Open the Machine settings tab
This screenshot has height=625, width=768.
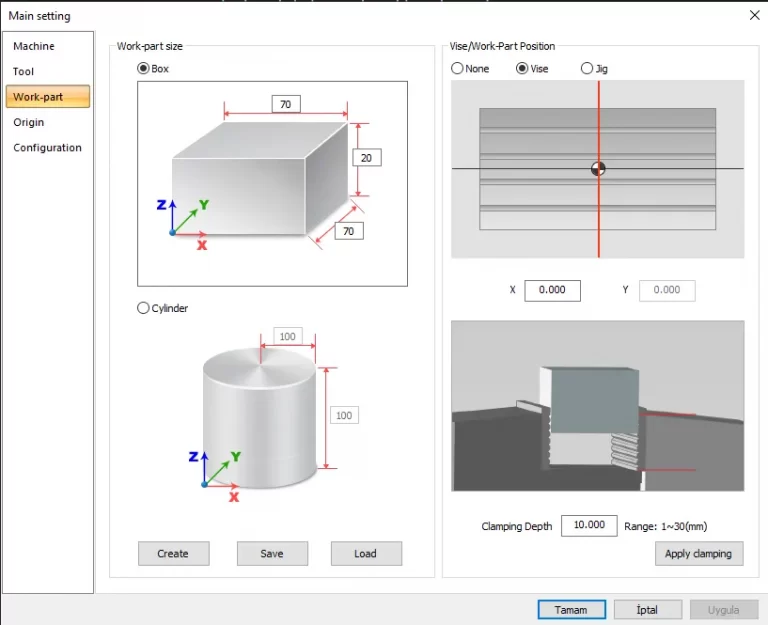tap(34, 46)
